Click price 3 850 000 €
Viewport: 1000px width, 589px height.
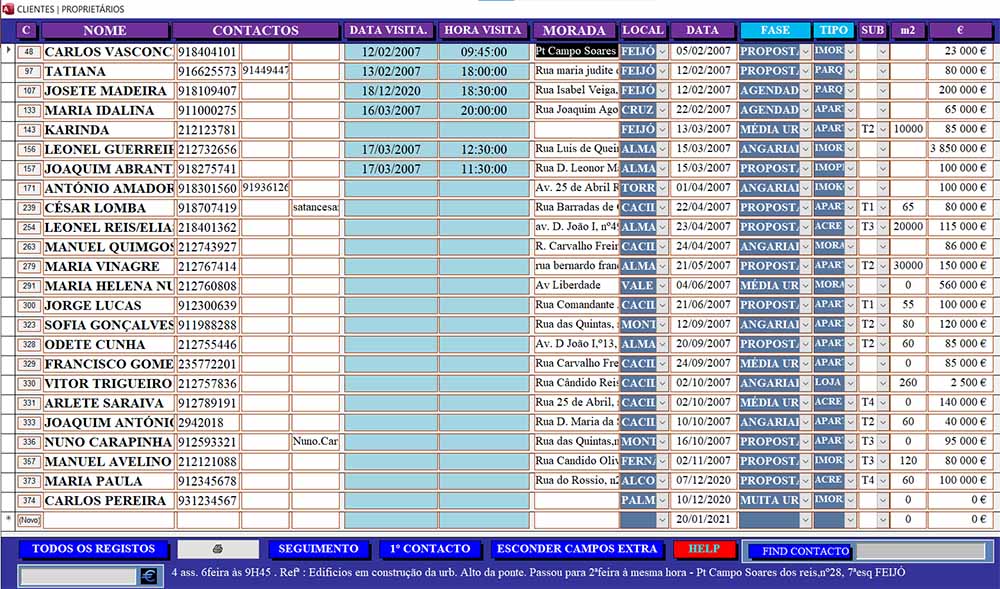coord(959,149)
